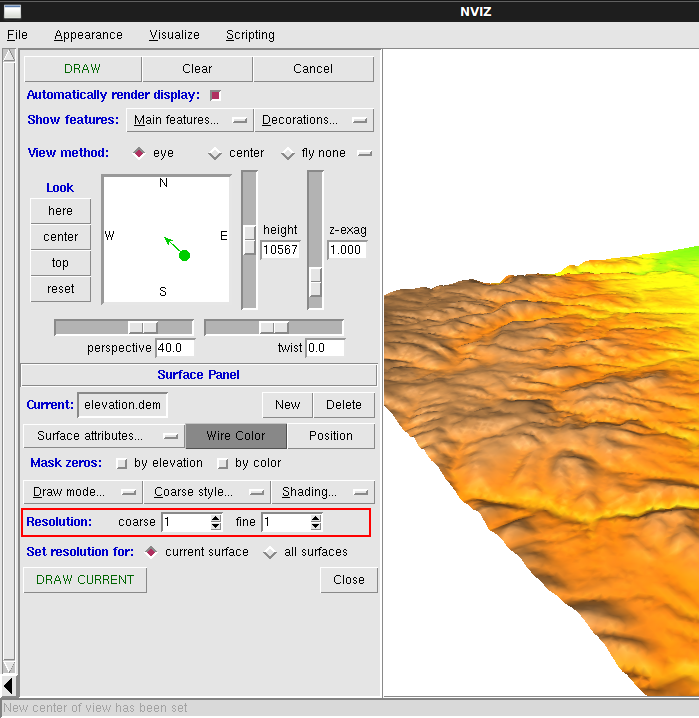Click the fine resolution stepper arrows
Viewport: 699px width, 718px height.
click(315, 522)
